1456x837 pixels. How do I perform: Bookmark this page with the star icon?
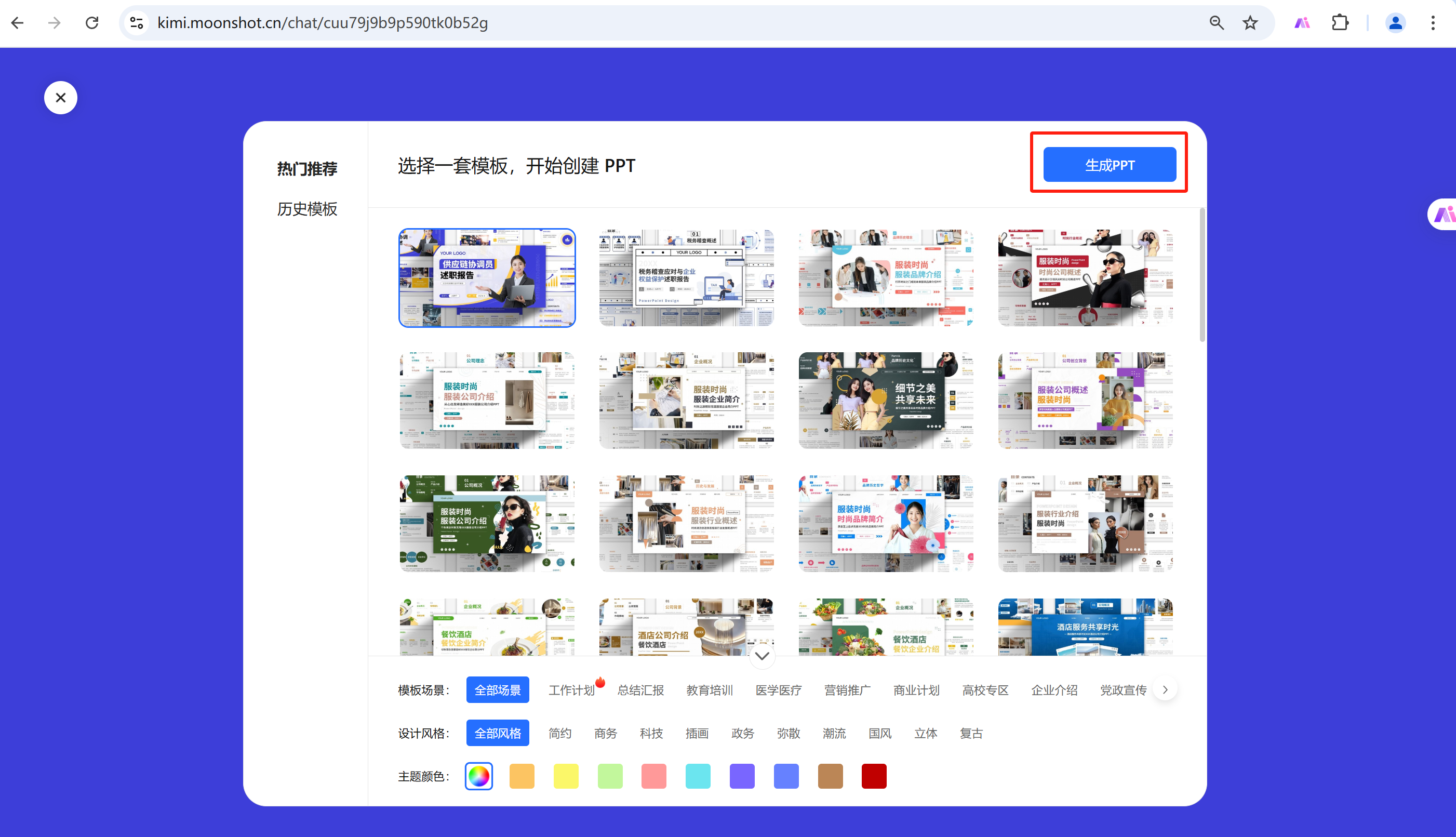(1250, 23)
